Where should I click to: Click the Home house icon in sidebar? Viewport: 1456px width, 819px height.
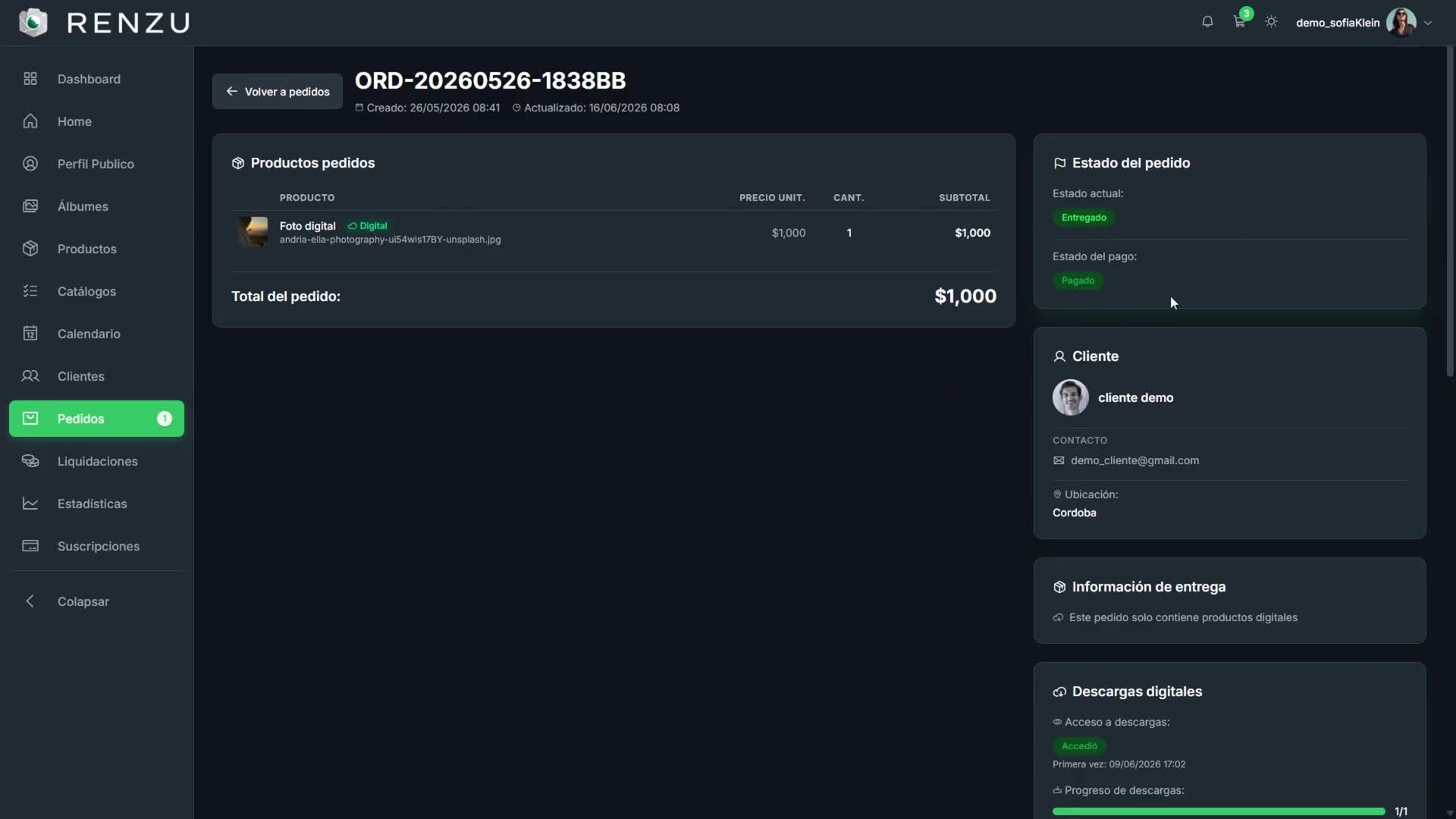pyautogui.click(x=30, y=121)
